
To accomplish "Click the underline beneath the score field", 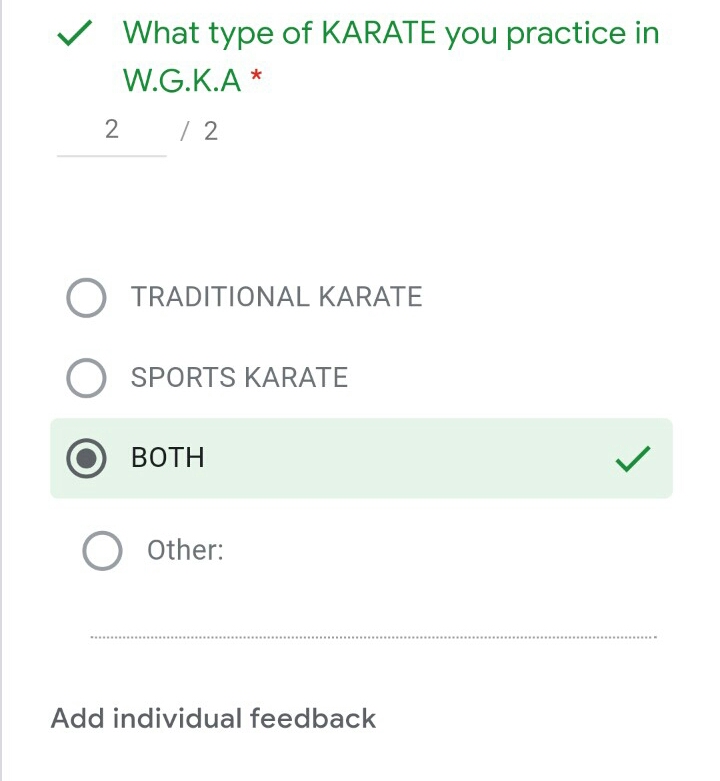I will [111, 155].
